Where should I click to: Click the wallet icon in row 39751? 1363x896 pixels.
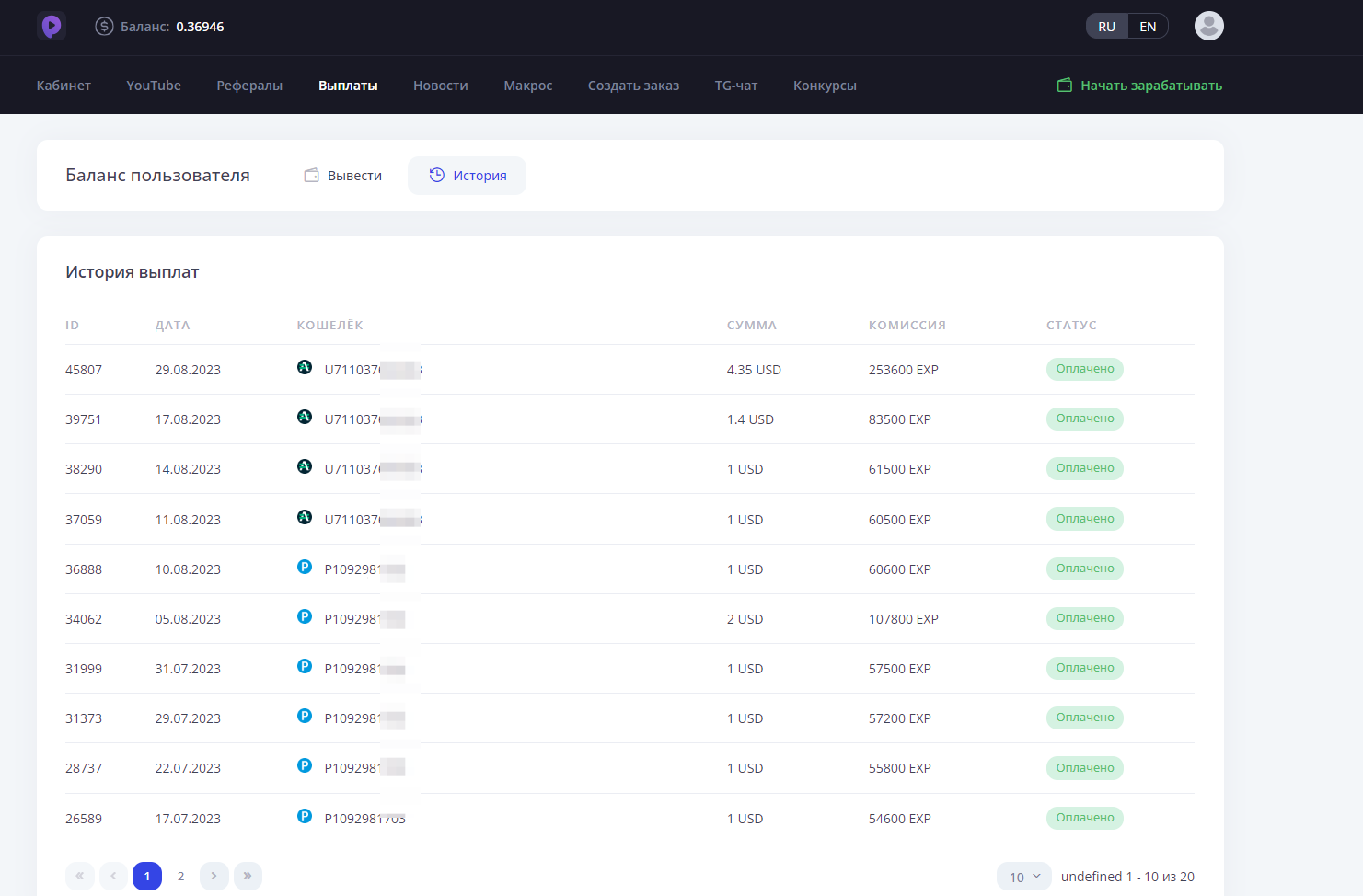coord(305,417)
